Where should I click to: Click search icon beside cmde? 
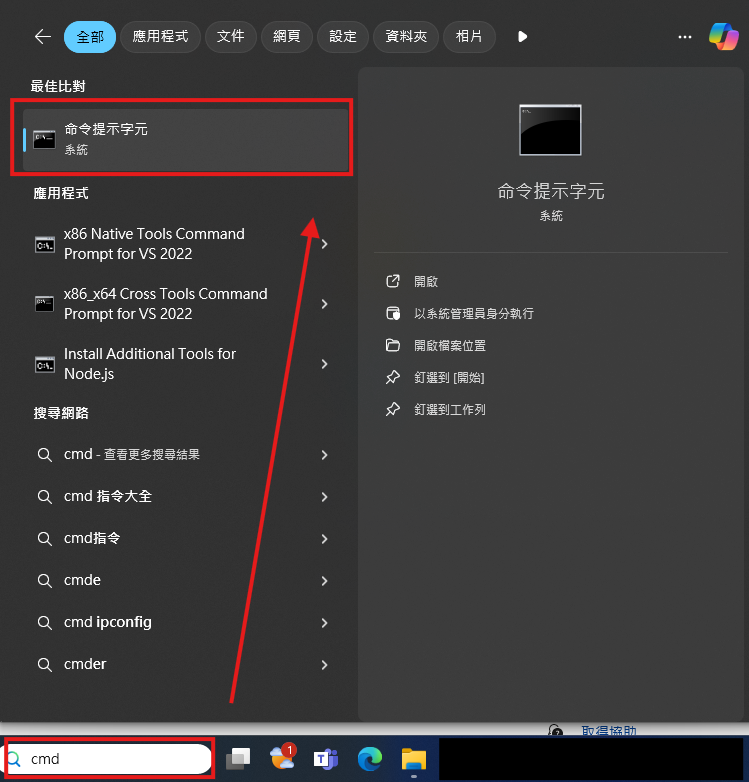[45, 581]
